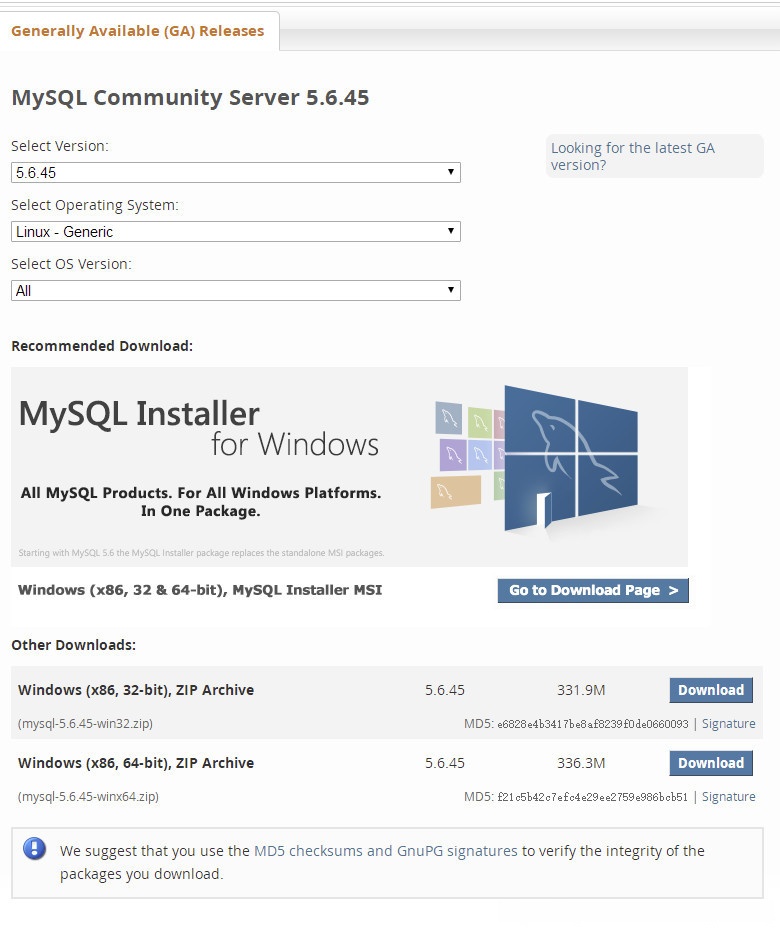Open Signature link for mysql-5.6.45-win32.zip
Viewport: 780px width, 931px height.
[x=728, y=724]
